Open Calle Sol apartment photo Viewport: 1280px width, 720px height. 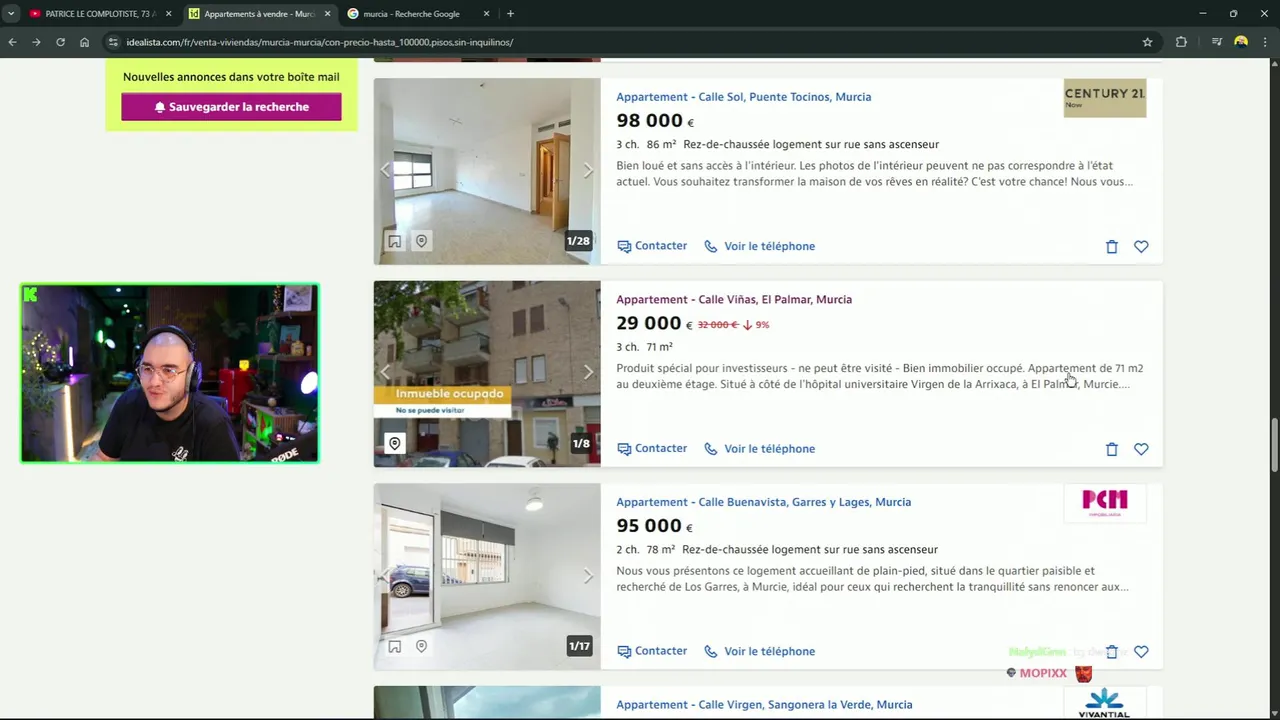487,171
